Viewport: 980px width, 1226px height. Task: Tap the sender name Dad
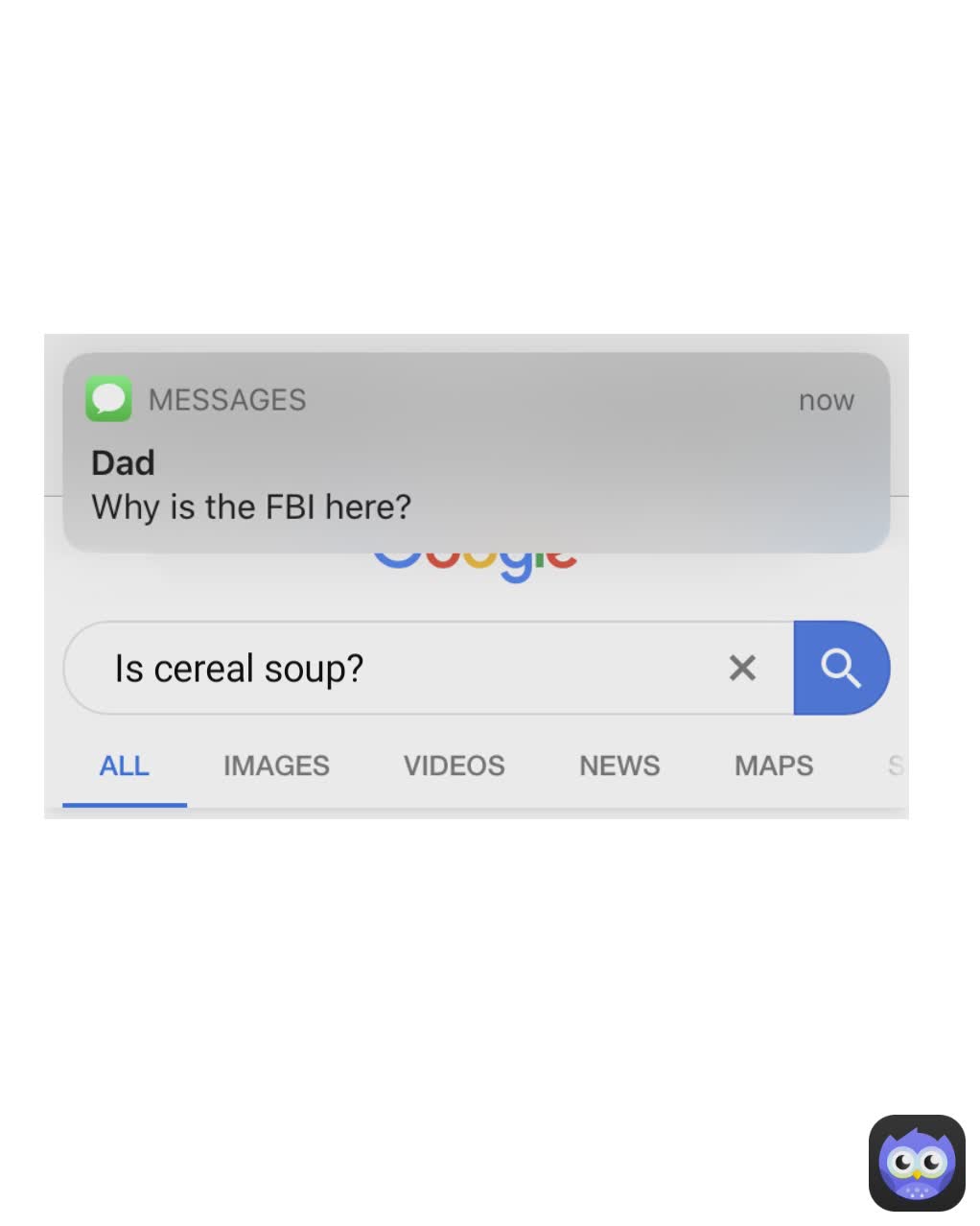coord(123,462)
